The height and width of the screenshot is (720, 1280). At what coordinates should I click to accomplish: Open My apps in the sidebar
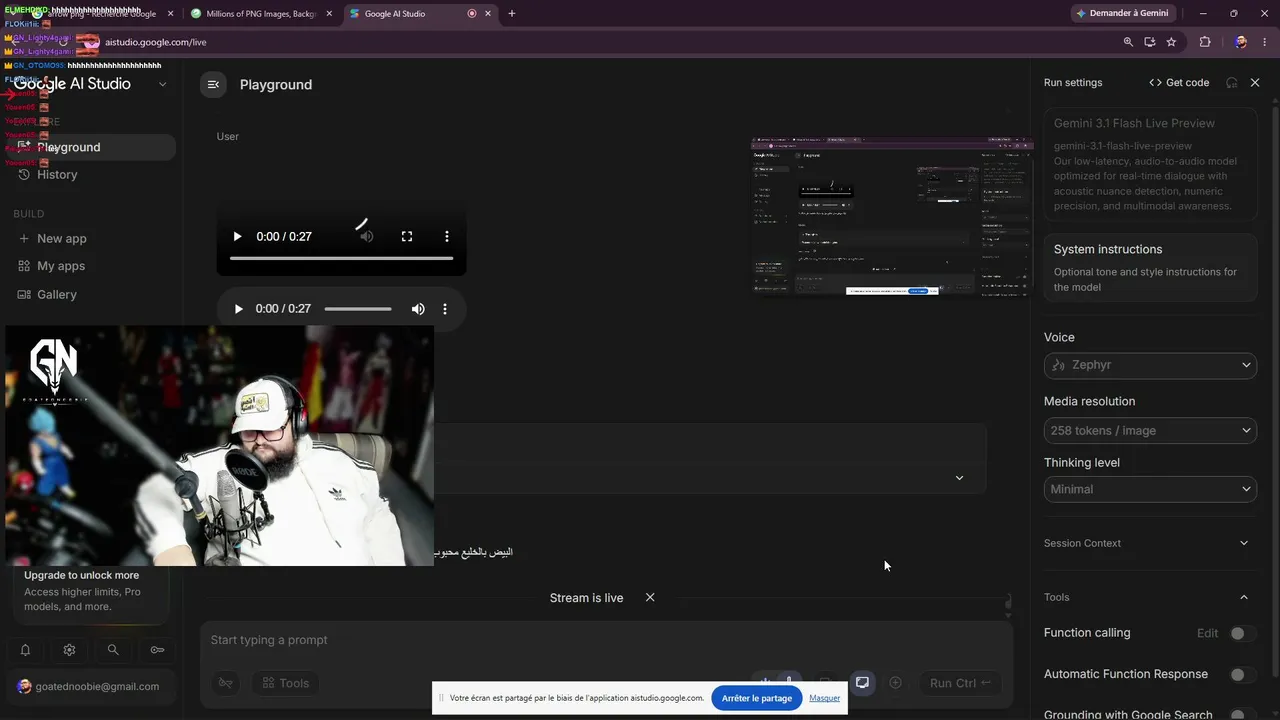click(61, 266)
